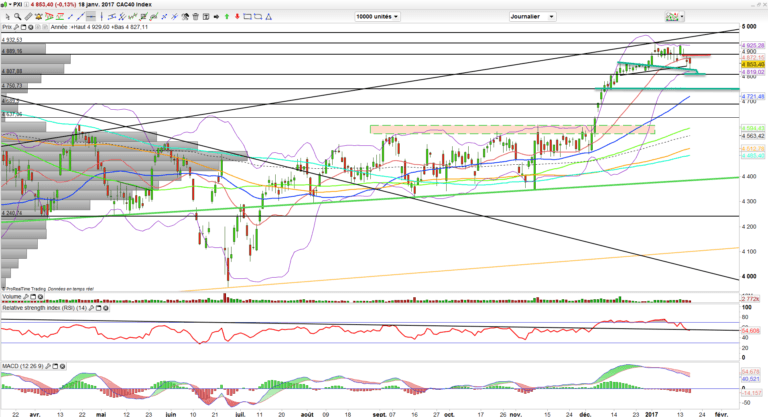Close the Prix panel with the x
768x417 pixels.
tap(29, 29)
